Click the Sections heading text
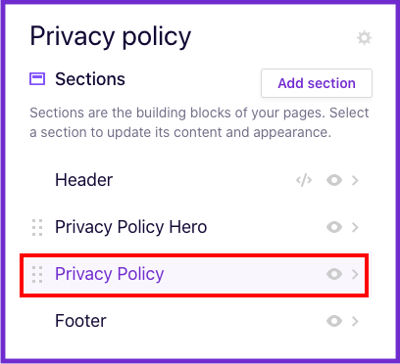Screen dimensions: 400x364 (90, 79)
